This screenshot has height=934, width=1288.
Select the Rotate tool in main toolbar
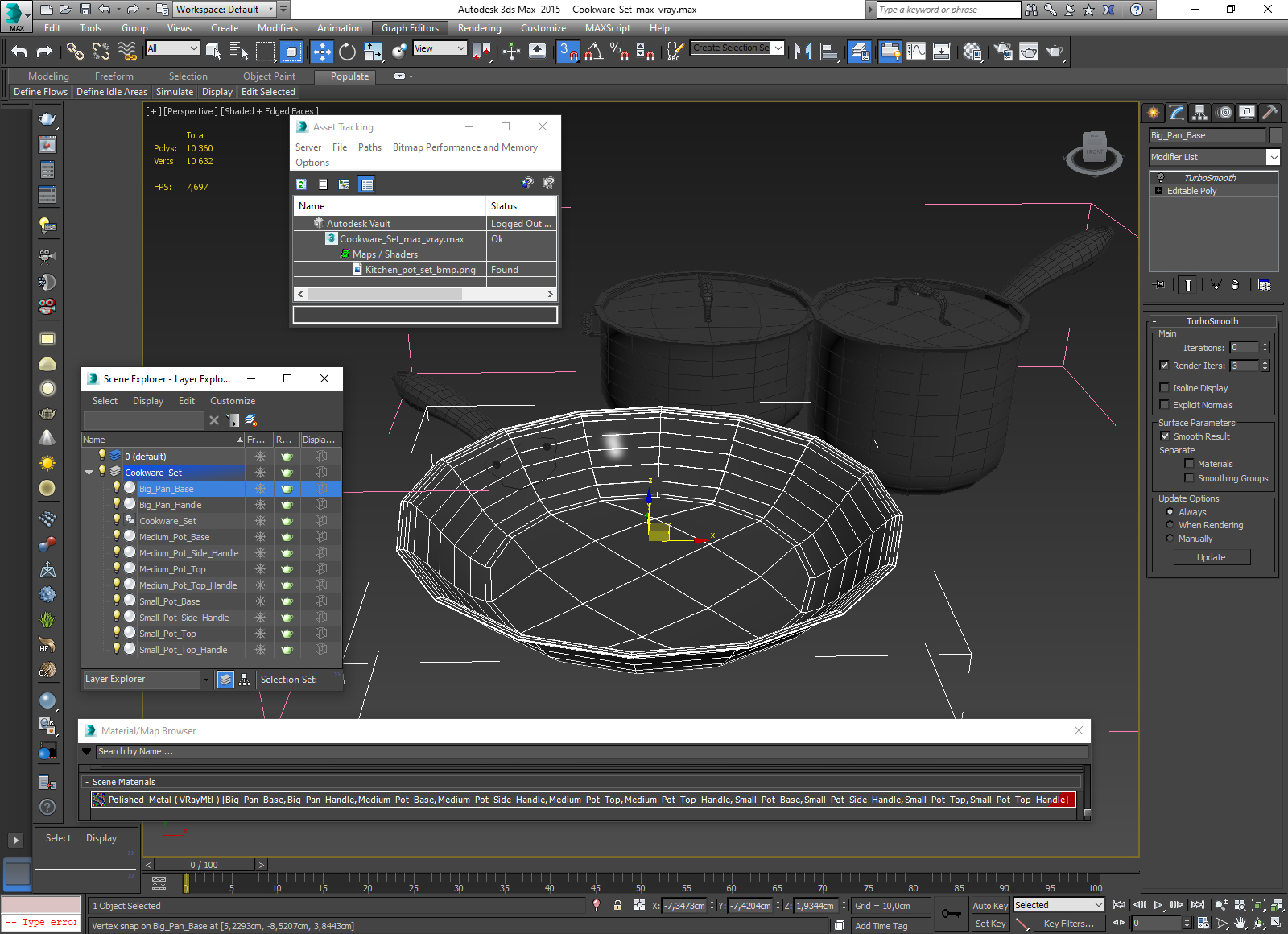347,52
